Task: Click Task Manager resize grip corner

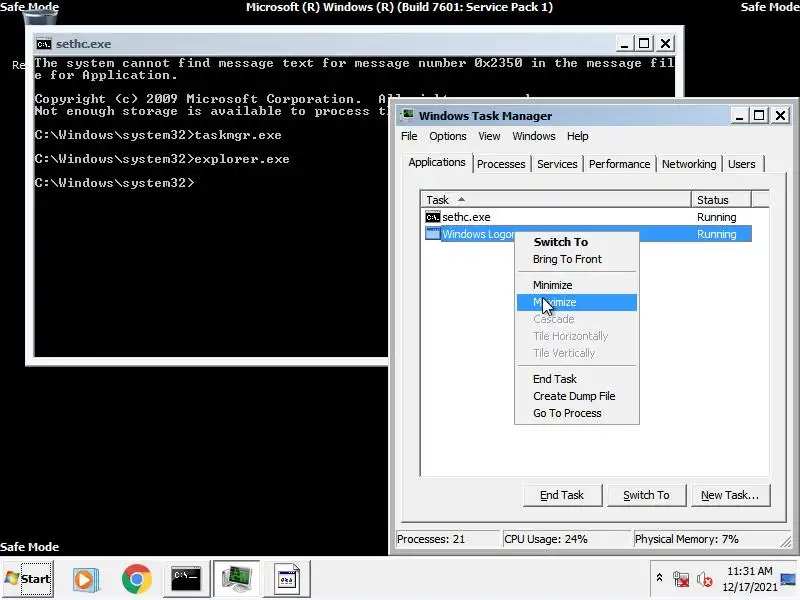Action: point(786,542)
